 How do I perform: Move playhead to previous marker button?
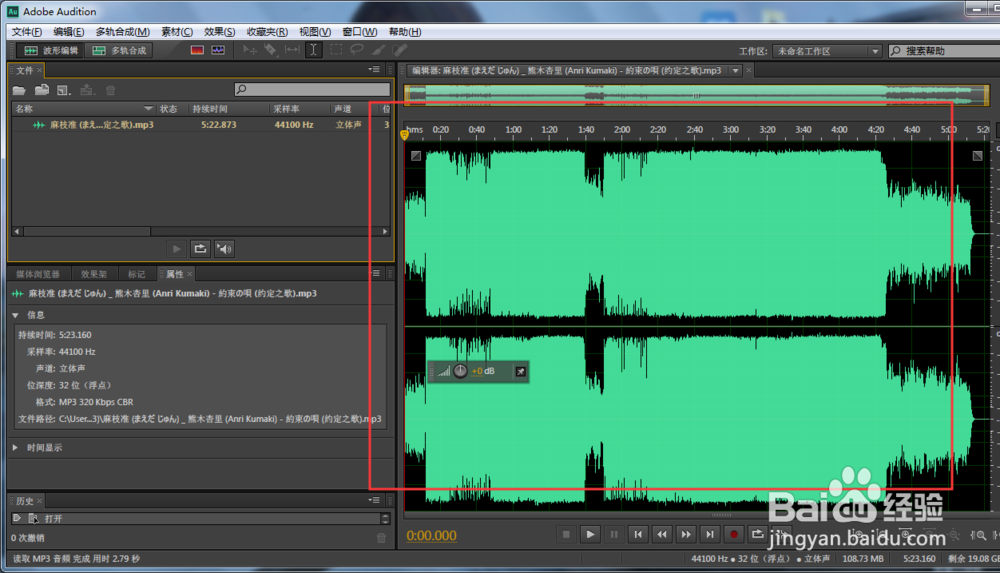point(638,535)
